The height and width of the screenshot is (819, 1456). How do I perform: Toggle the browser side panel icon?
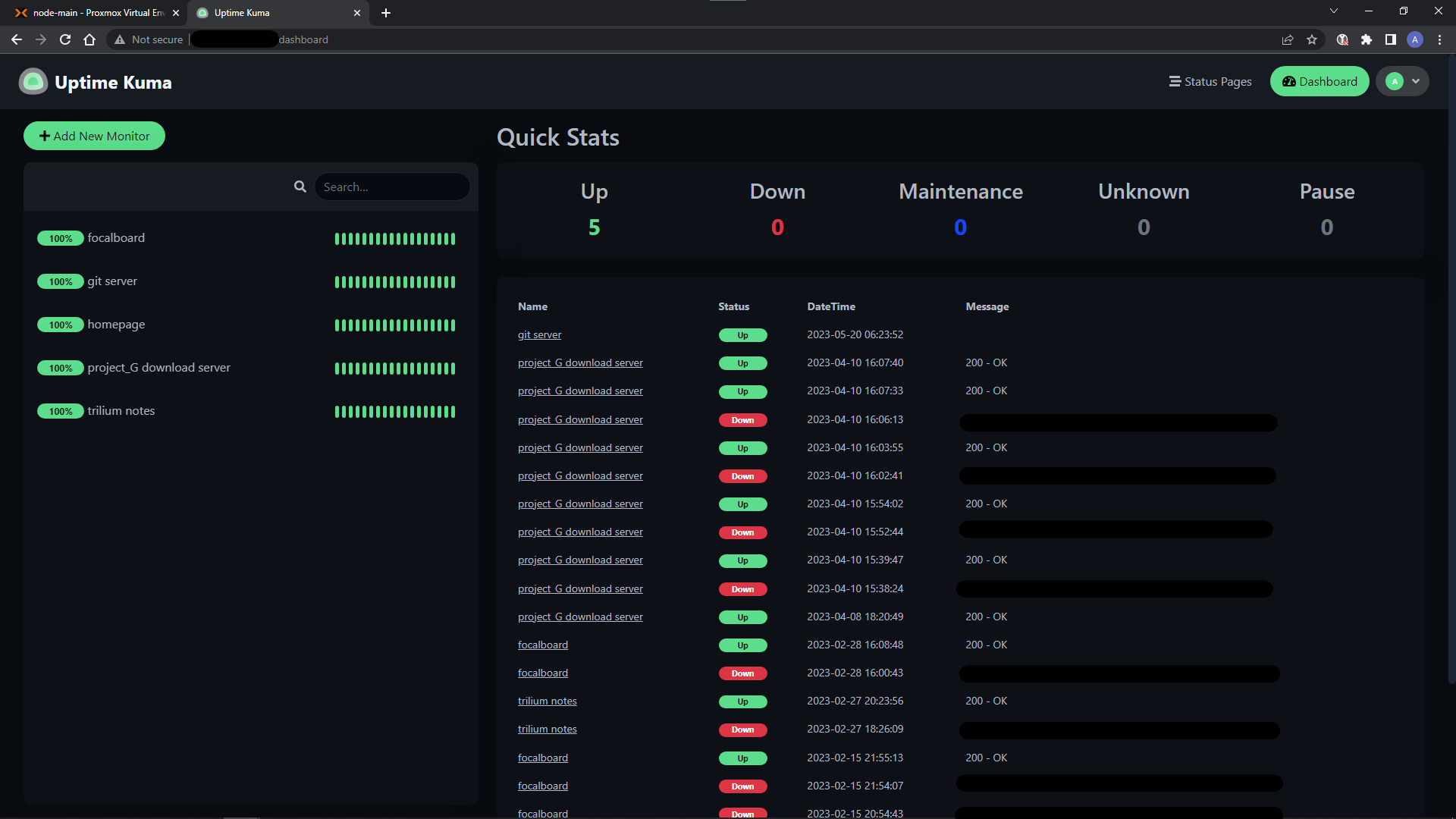pyautogui.click(x=1391, y=39)
